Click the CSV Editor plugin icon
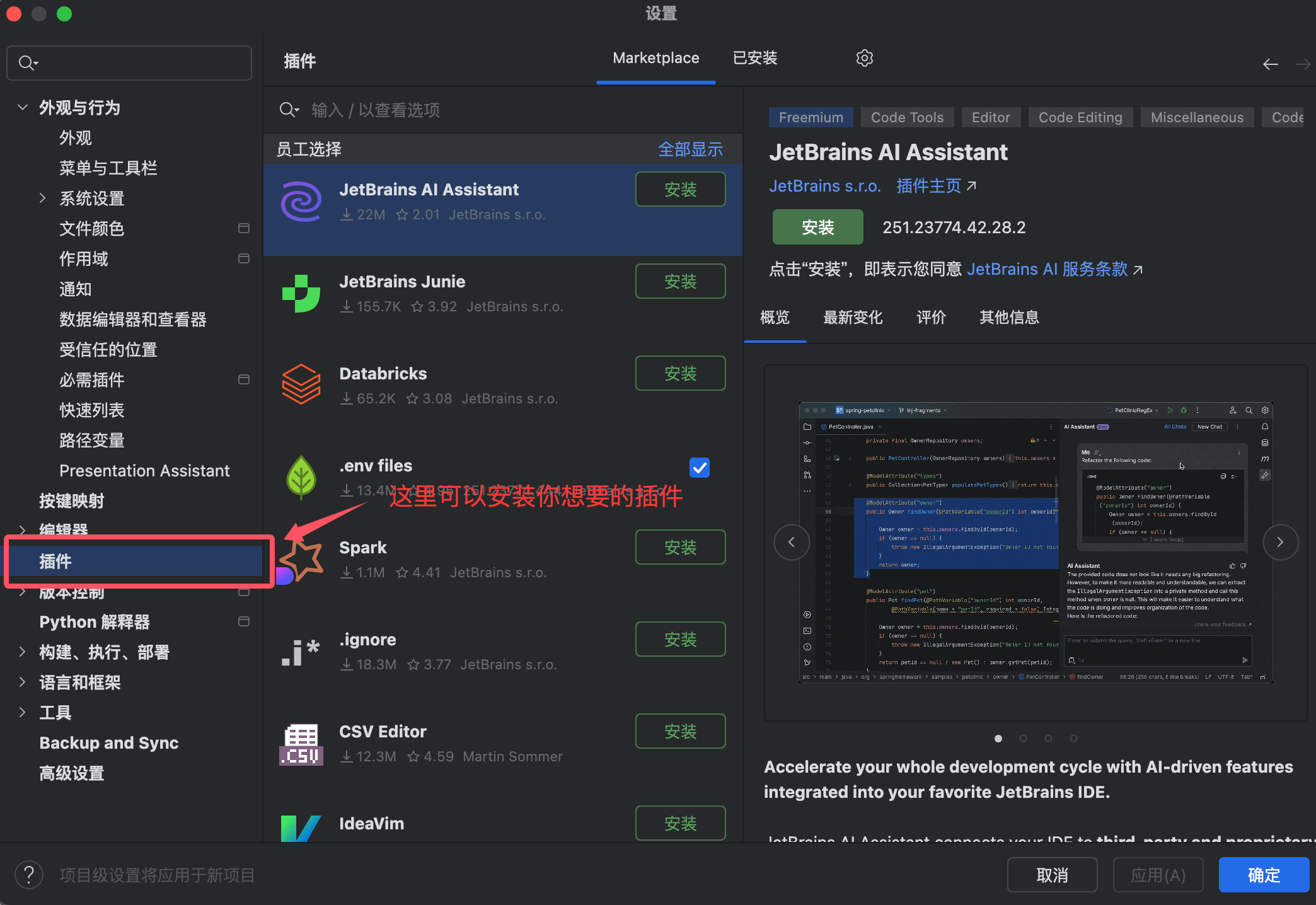Screen dimensions: 1316x905 (301, 744)
